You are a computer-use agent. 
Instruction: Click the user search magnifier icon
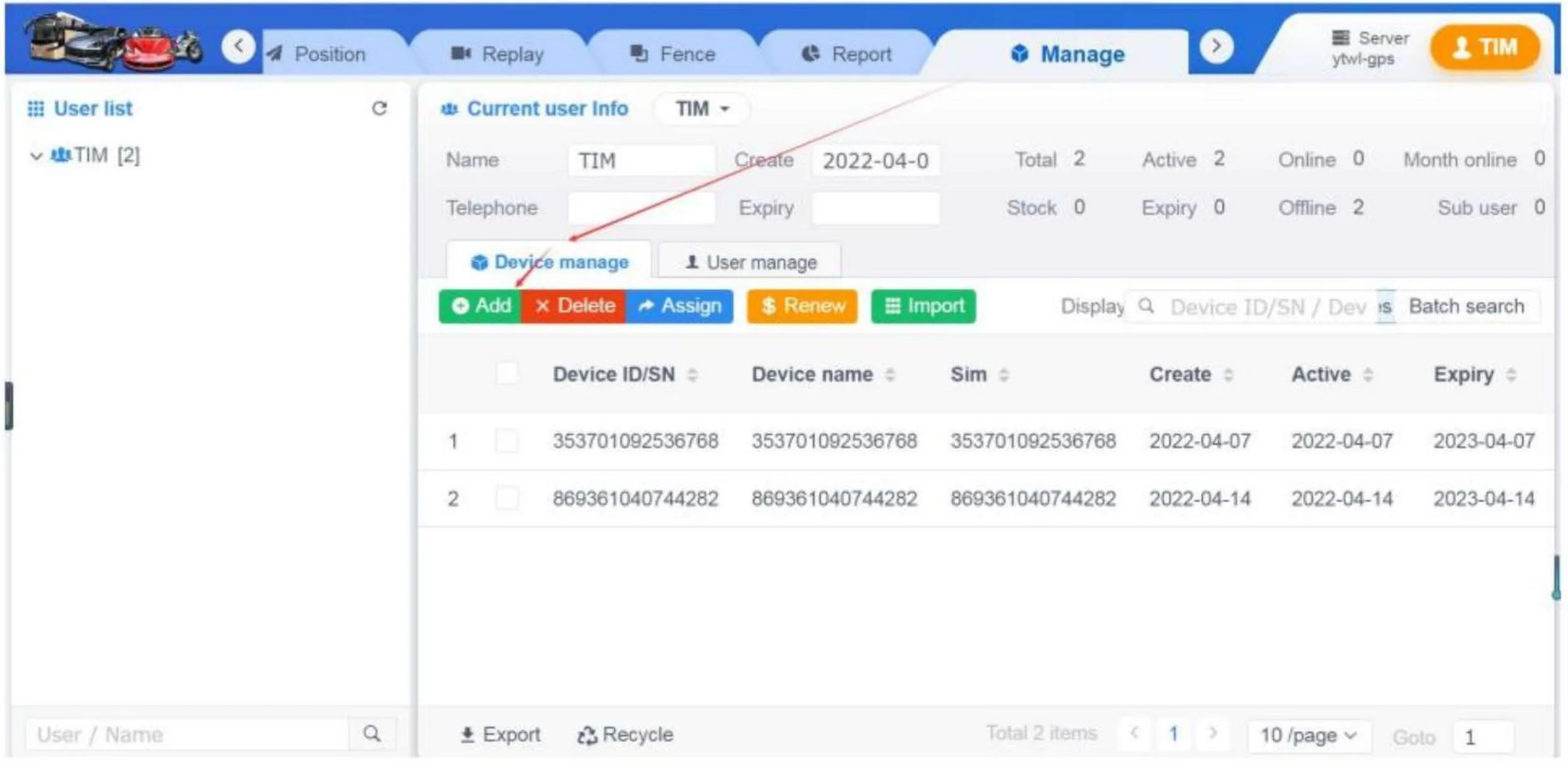coord(372,733)
